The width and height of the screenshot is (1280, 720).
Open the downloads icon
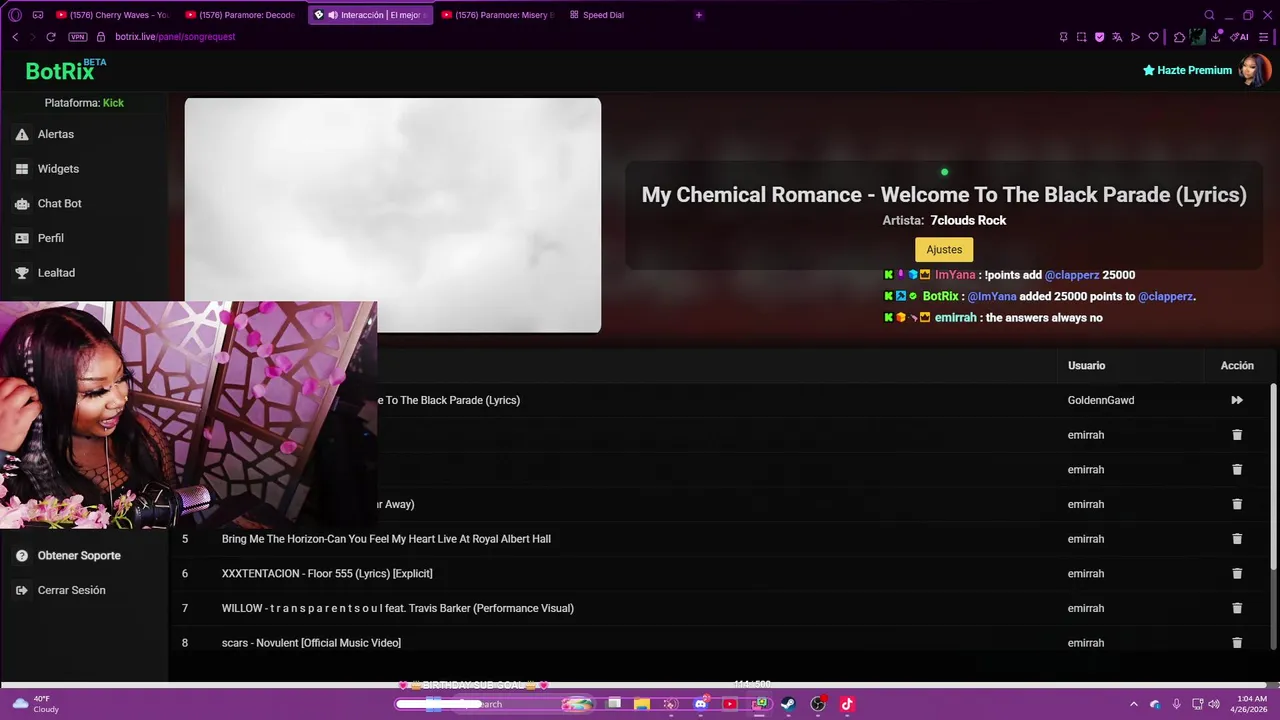1217,37
